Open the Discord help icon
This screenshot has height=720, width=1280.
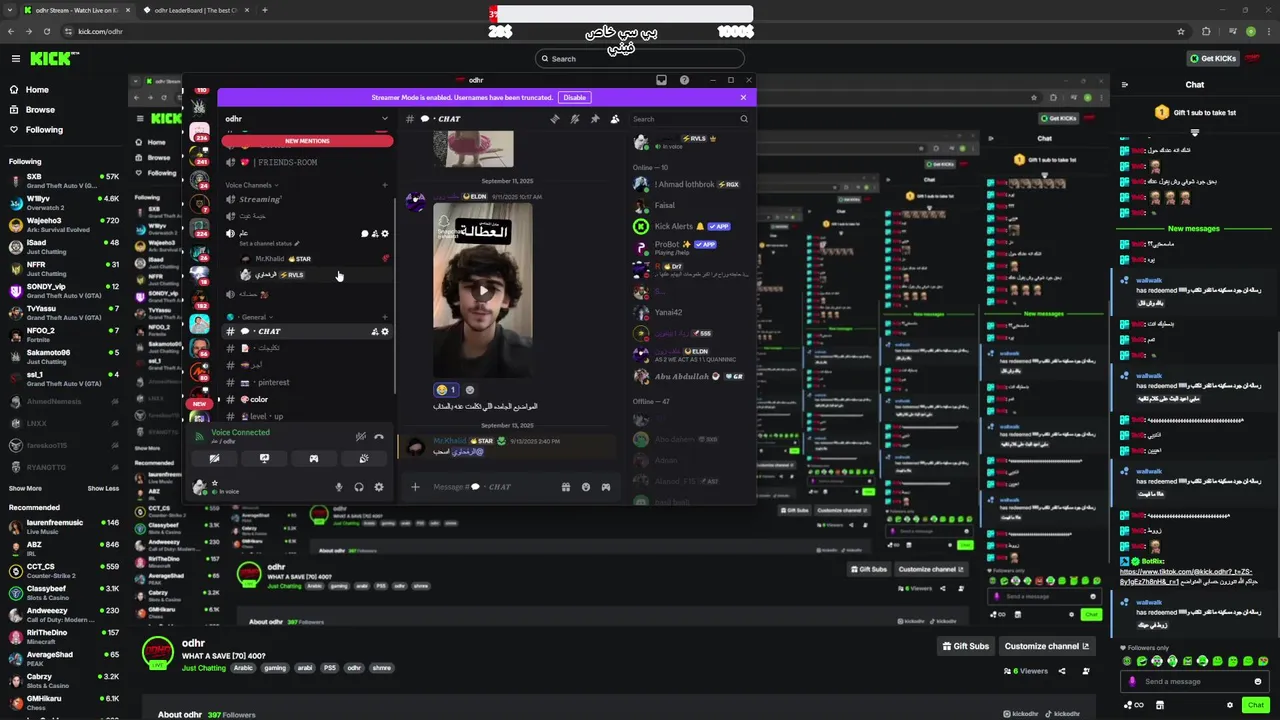click(x=685, y=80)
